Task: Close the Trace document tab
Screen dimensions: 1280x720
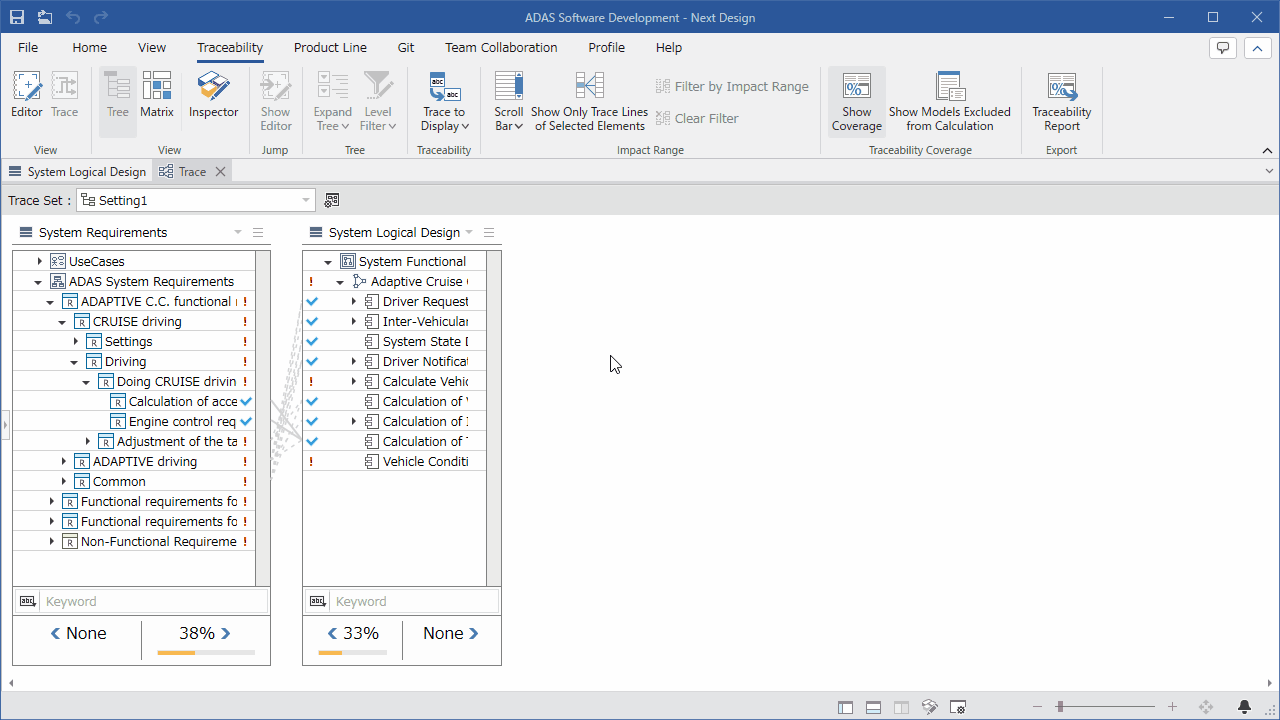Action: 221,172
